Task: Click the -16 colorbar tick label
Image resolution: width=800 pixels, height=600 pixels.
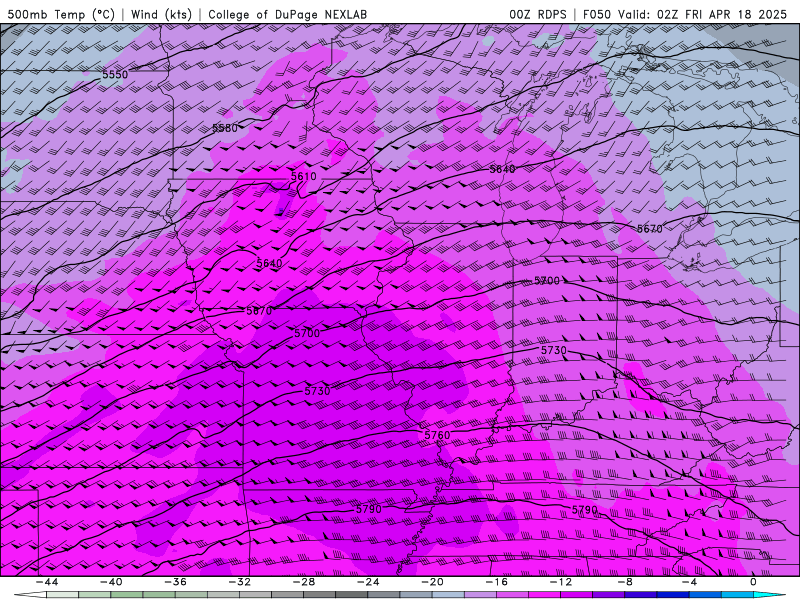Action: tap(497, 582)
